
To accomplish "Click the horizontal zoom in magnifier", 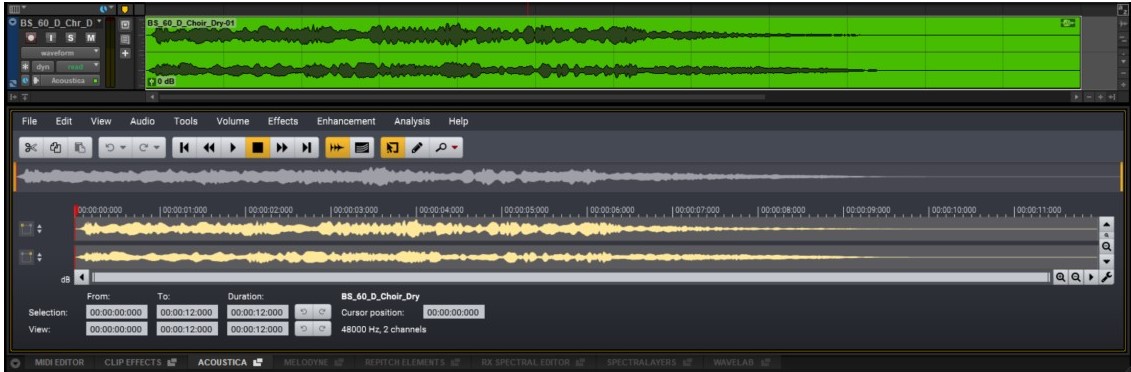I will point(1061,278).
